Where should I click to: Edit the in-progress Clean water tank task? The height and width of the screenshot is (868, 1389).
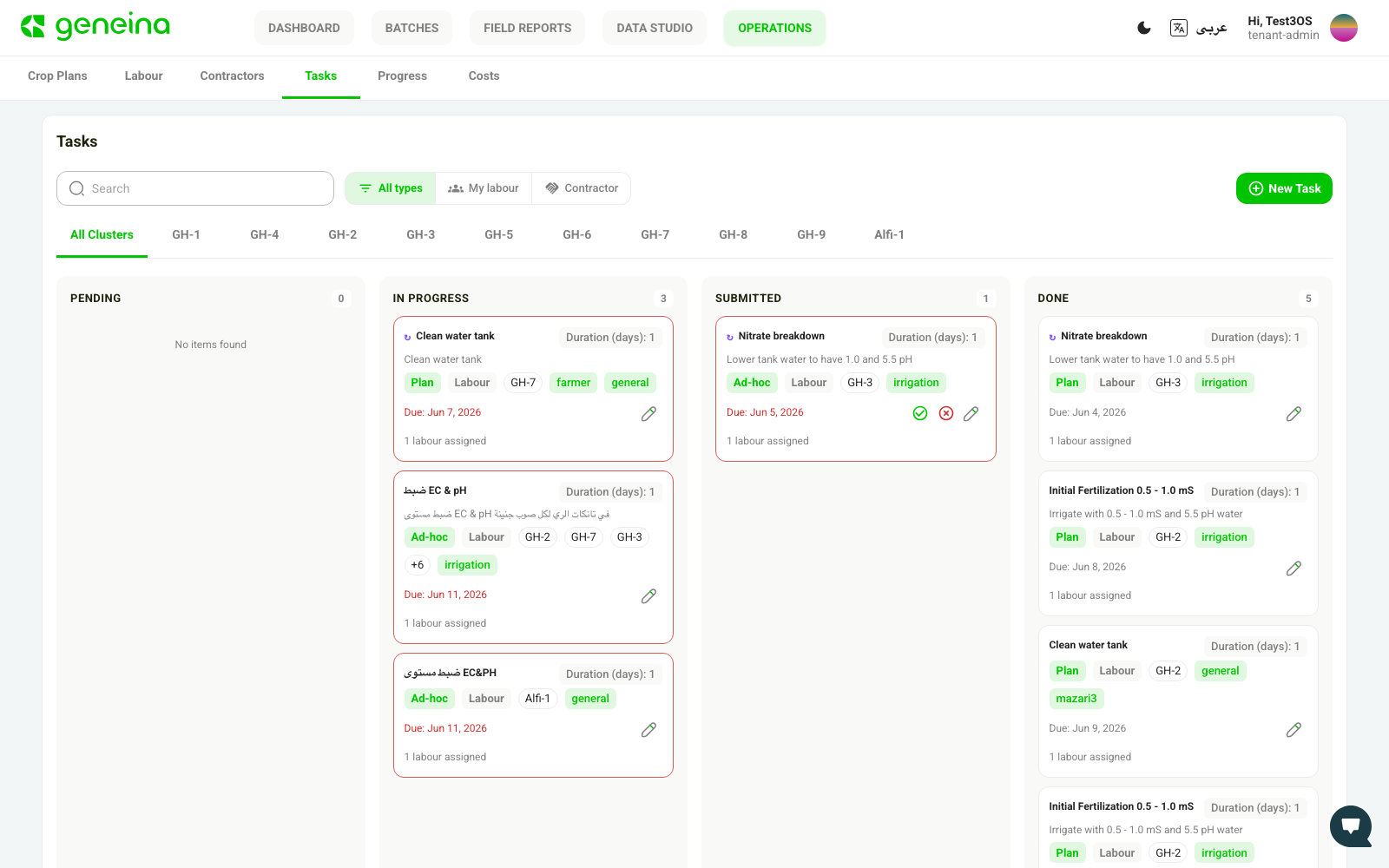[x=648, y=414]
